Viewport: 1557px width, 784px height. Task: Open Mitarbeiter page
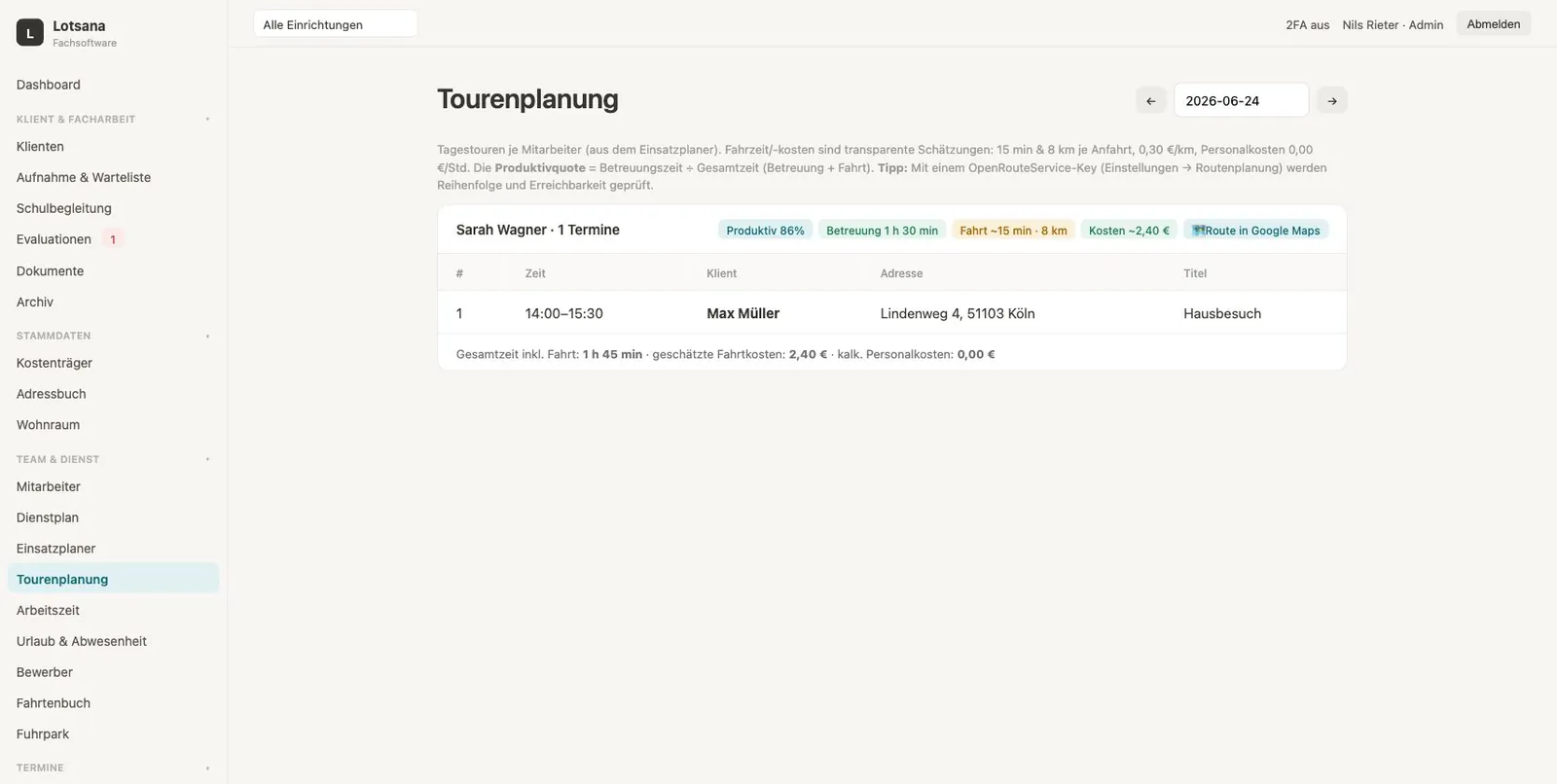(113, 486)
